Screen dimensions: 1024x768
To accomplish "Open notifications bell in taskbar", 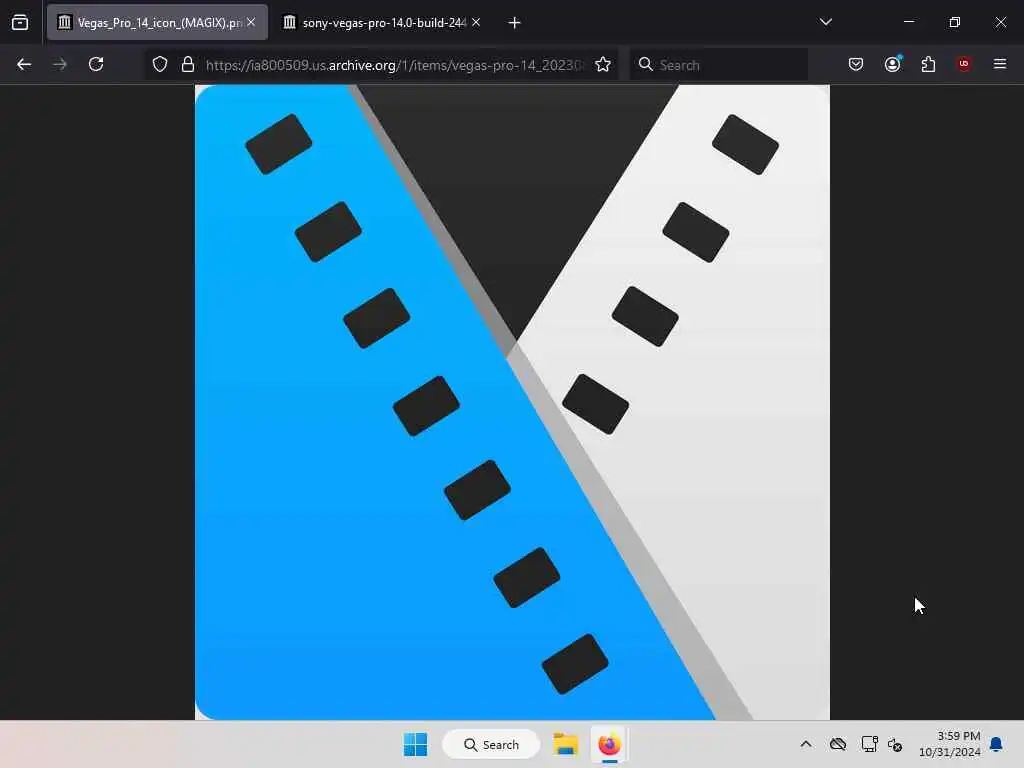I will [x=997, y=744].
